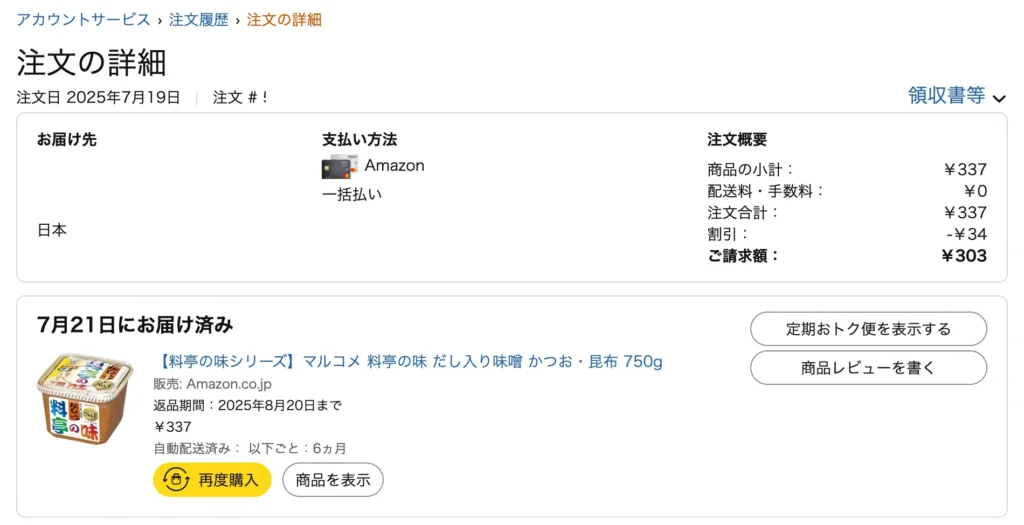The width and height of the screenshot is (1024, 525).
Task: Click the 割引 -¥34 discount amount
Action: [x=966, y=234]
